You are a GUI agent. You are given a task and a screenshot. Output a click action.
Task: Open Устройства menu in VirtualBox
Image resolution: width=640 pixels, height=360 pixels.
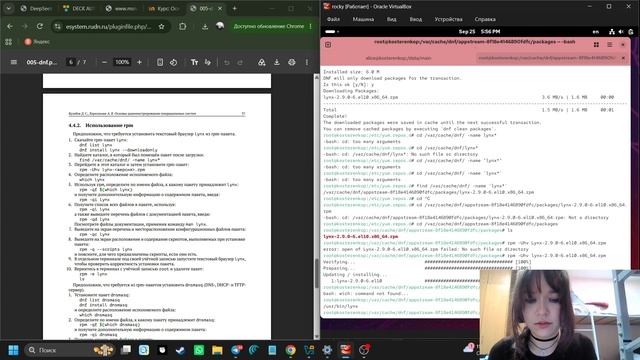click(x=448, y=19)
